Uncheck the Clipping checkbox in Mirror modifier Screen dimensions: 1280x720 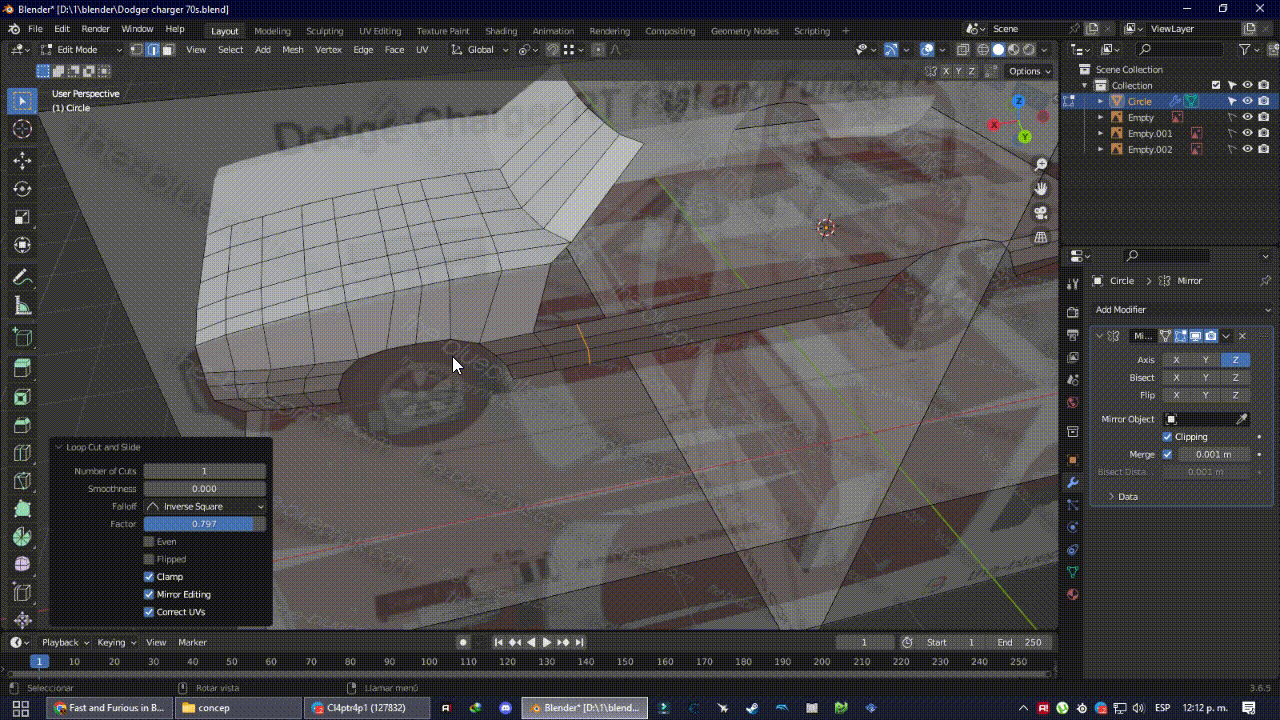1167,437
